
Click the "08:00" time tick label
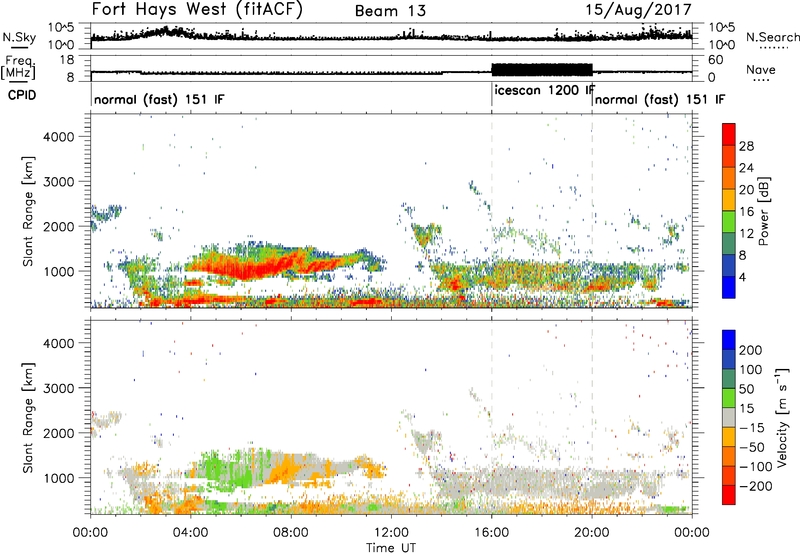tap(291, 533)
